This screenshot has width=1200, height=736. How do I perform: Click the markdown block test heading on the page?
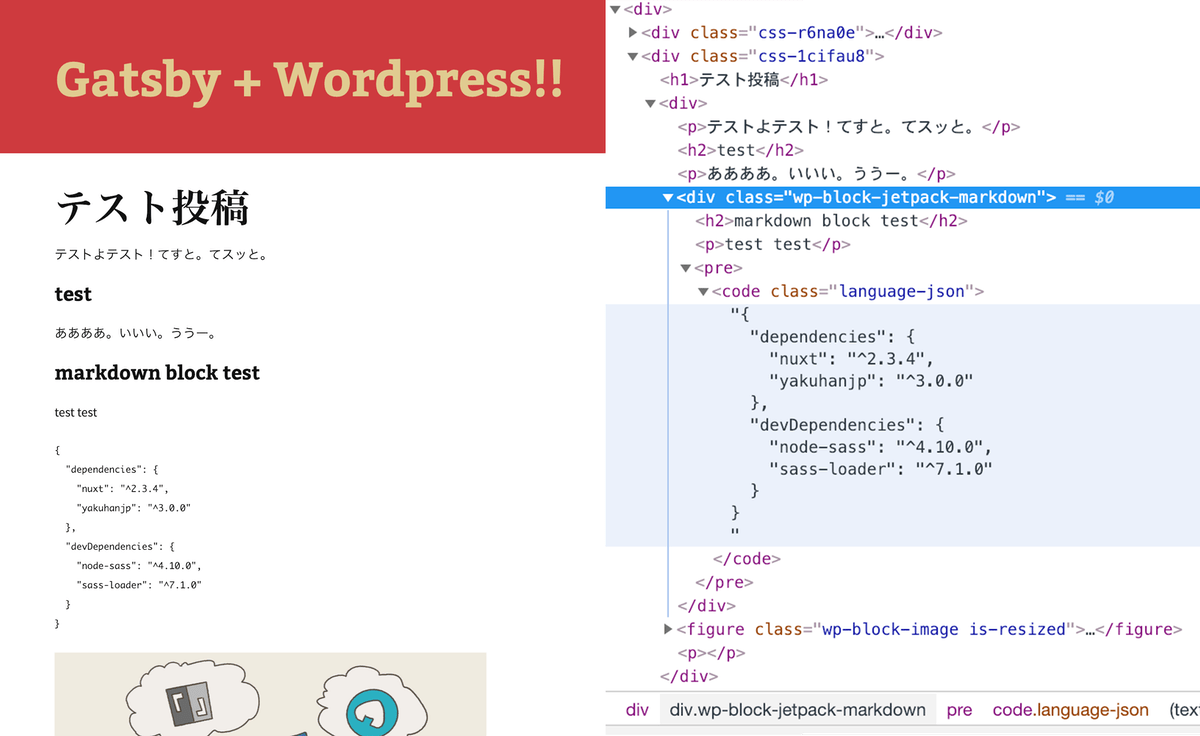[157, 372]
